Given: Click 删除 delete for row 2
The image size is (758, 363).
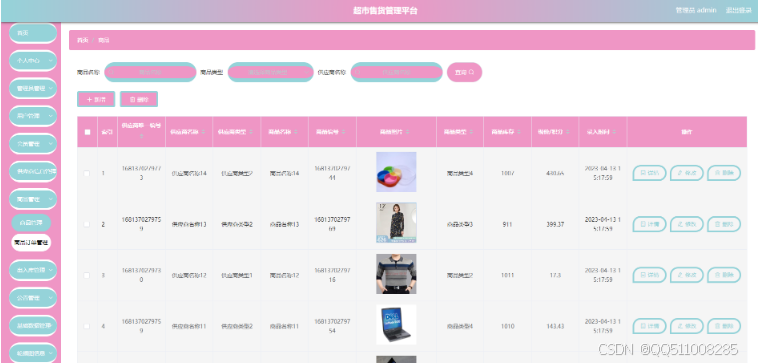Looking at the screenshot, I should 724,224.
